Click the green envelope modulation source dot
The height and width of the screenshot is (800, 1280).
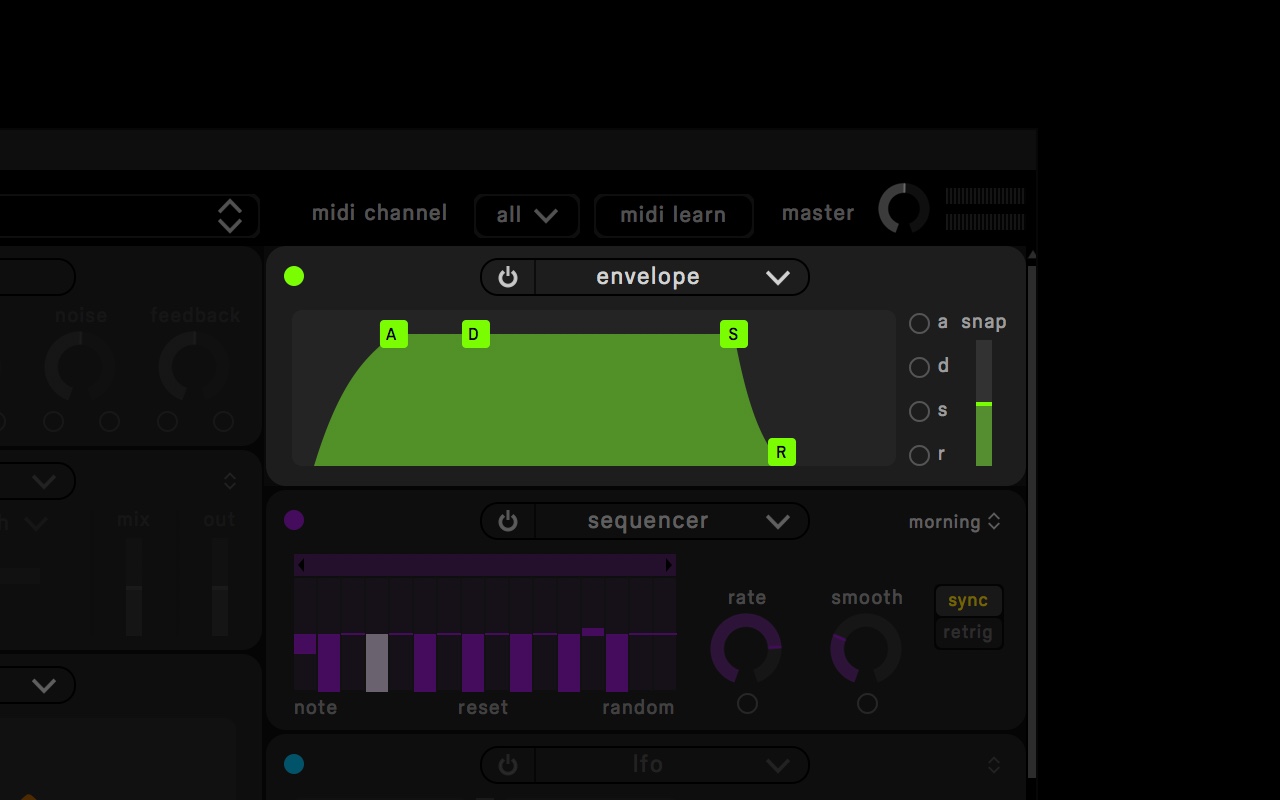tap(294, 276)
